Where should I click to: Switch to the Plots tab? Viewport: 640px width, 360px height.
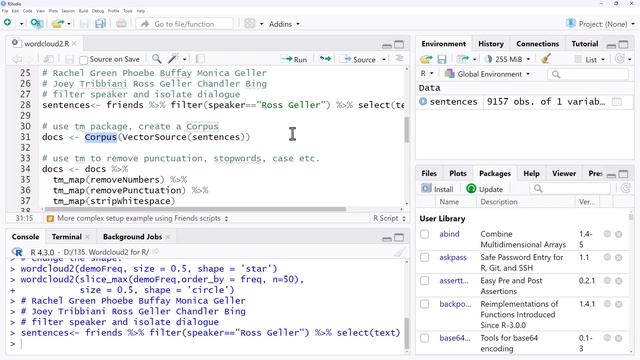458,173
